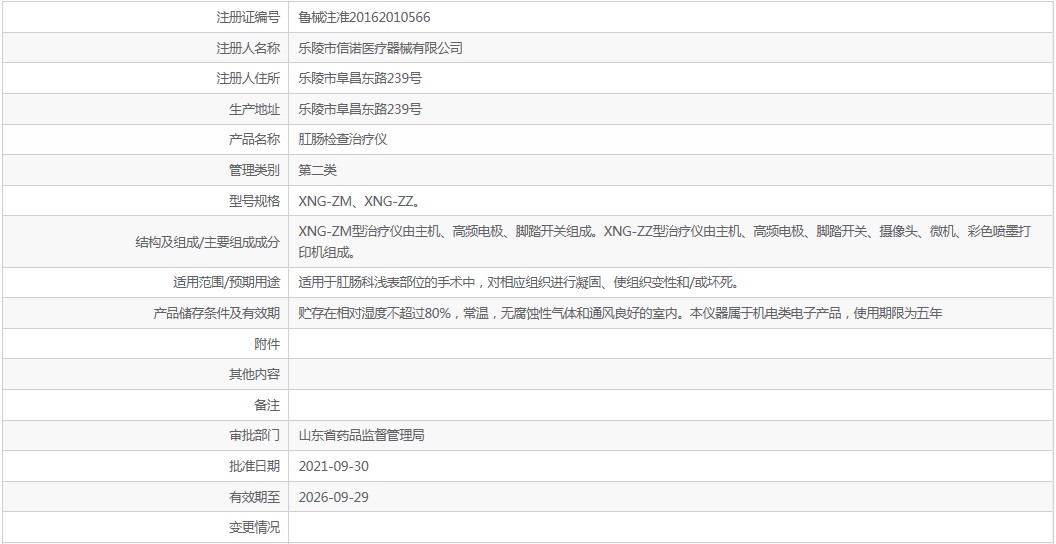Click the 适用范围/预期用途 label
Image resolution: width=1056 pixels, height=544 pixels.
point(226,282)
